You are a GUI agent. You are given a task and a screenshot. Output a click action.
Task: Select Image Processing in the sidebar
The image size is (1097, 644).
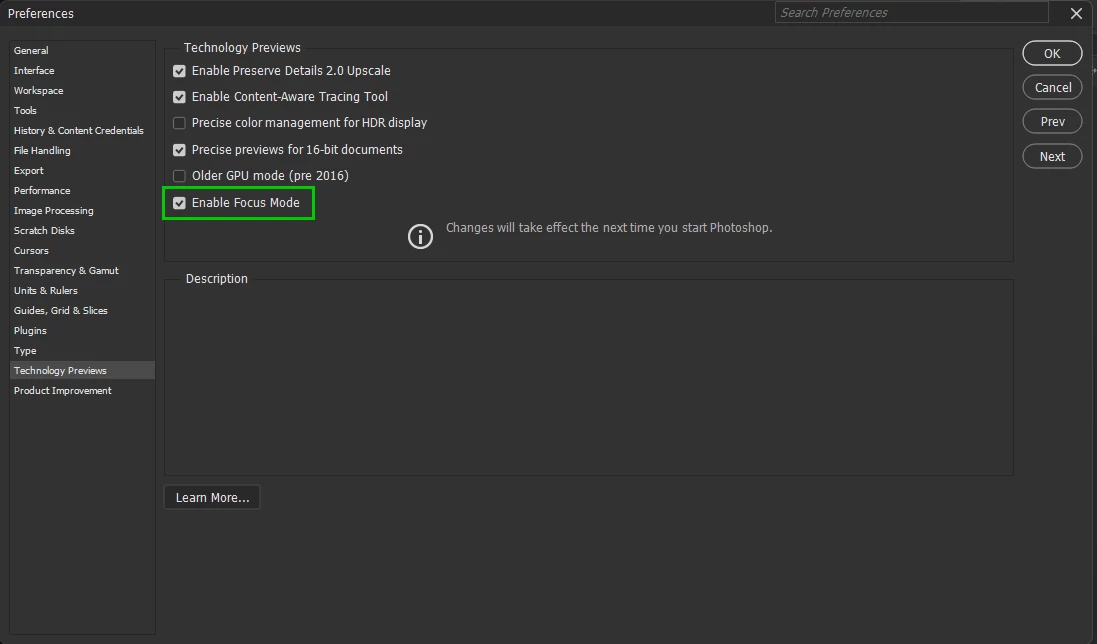(x=82, y=210)
